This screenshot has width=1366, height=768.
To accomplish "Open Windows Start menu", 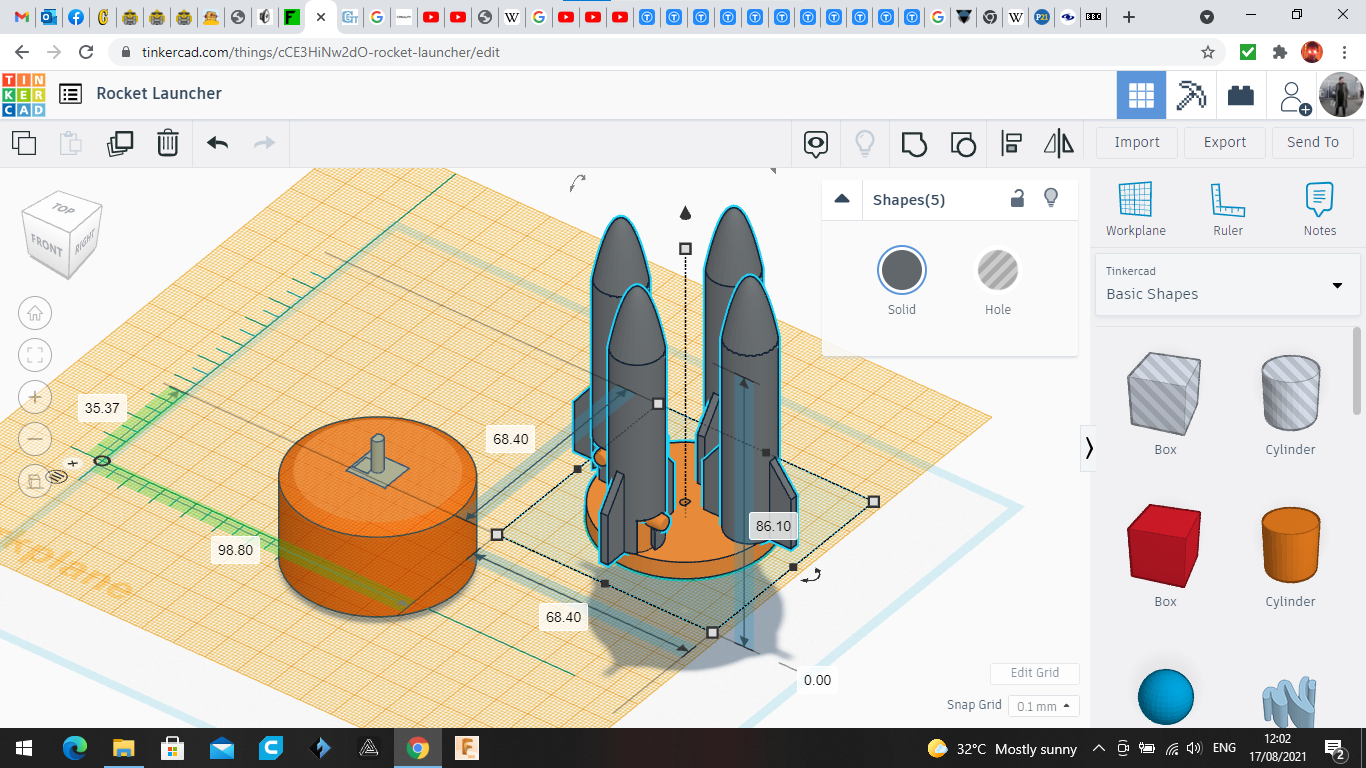I will click(23, 748).
